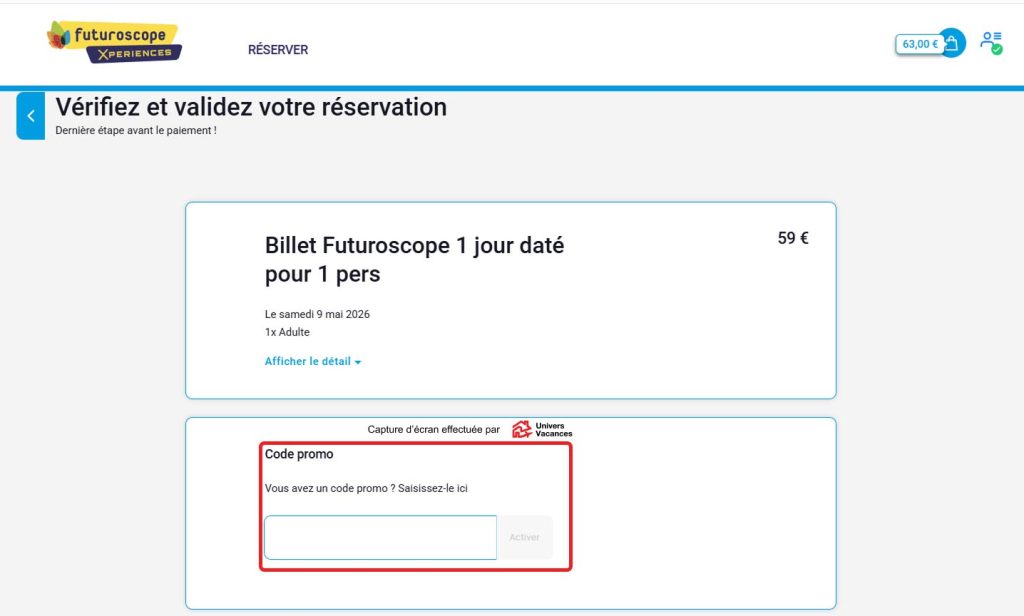Click the Code promo heading
The image size is (1024, 616).
299,454
